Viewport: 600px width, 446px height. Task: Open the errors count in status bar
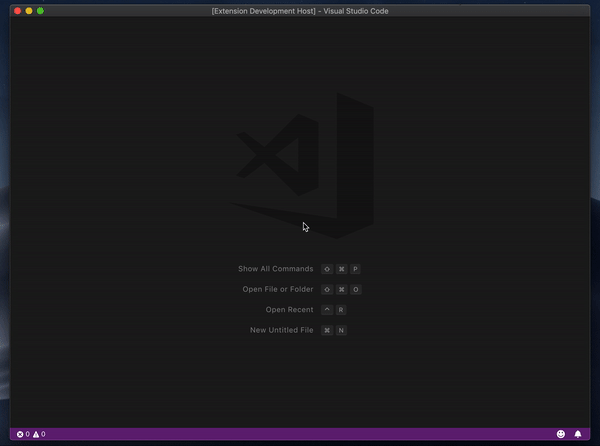pos(23,434)
